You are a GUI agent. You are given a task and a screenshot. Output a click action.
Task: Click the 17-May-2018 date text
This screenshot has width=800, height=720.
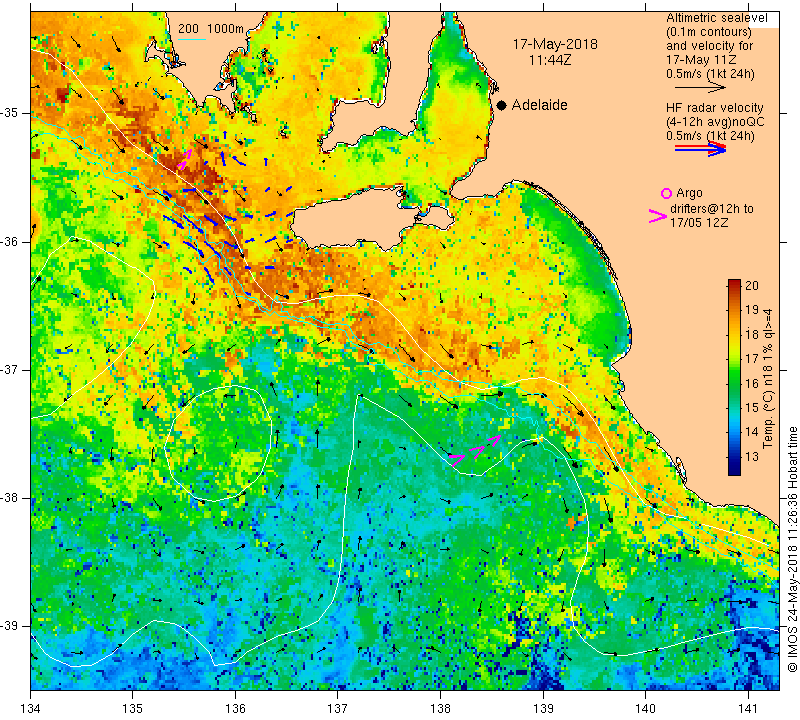555,44
